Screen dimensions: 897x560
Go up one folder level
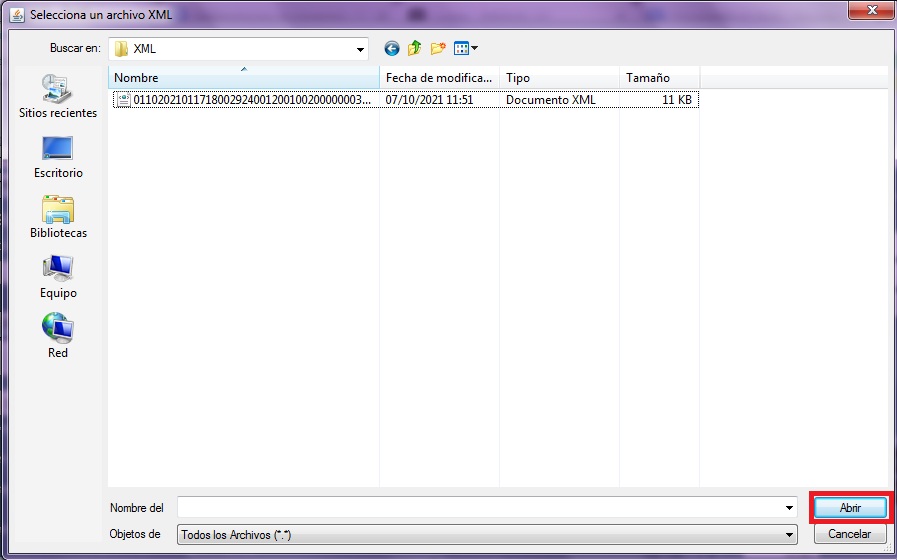pos(414,48)
